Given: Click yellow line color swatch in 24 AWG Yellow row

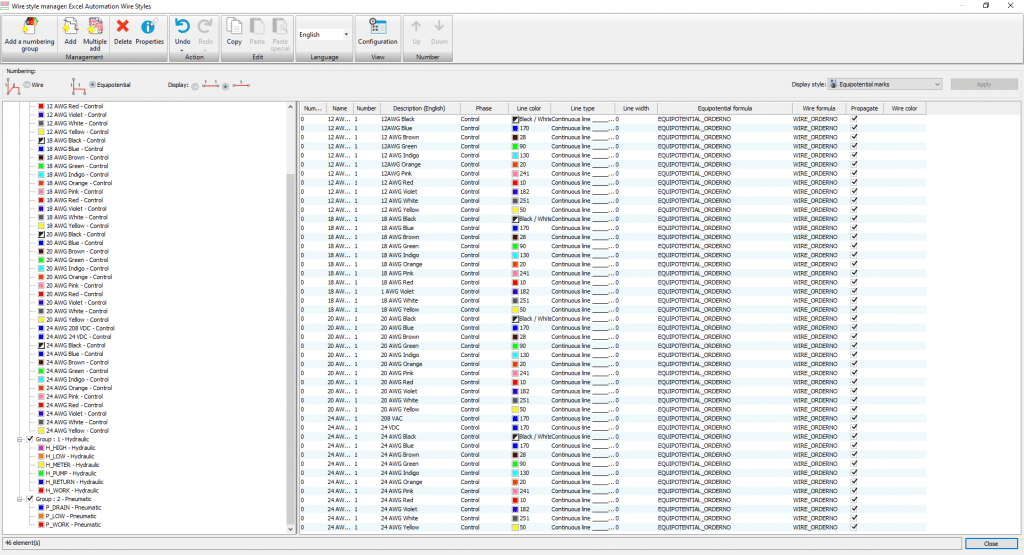Looking at the screenshot, I should [515, 527].
